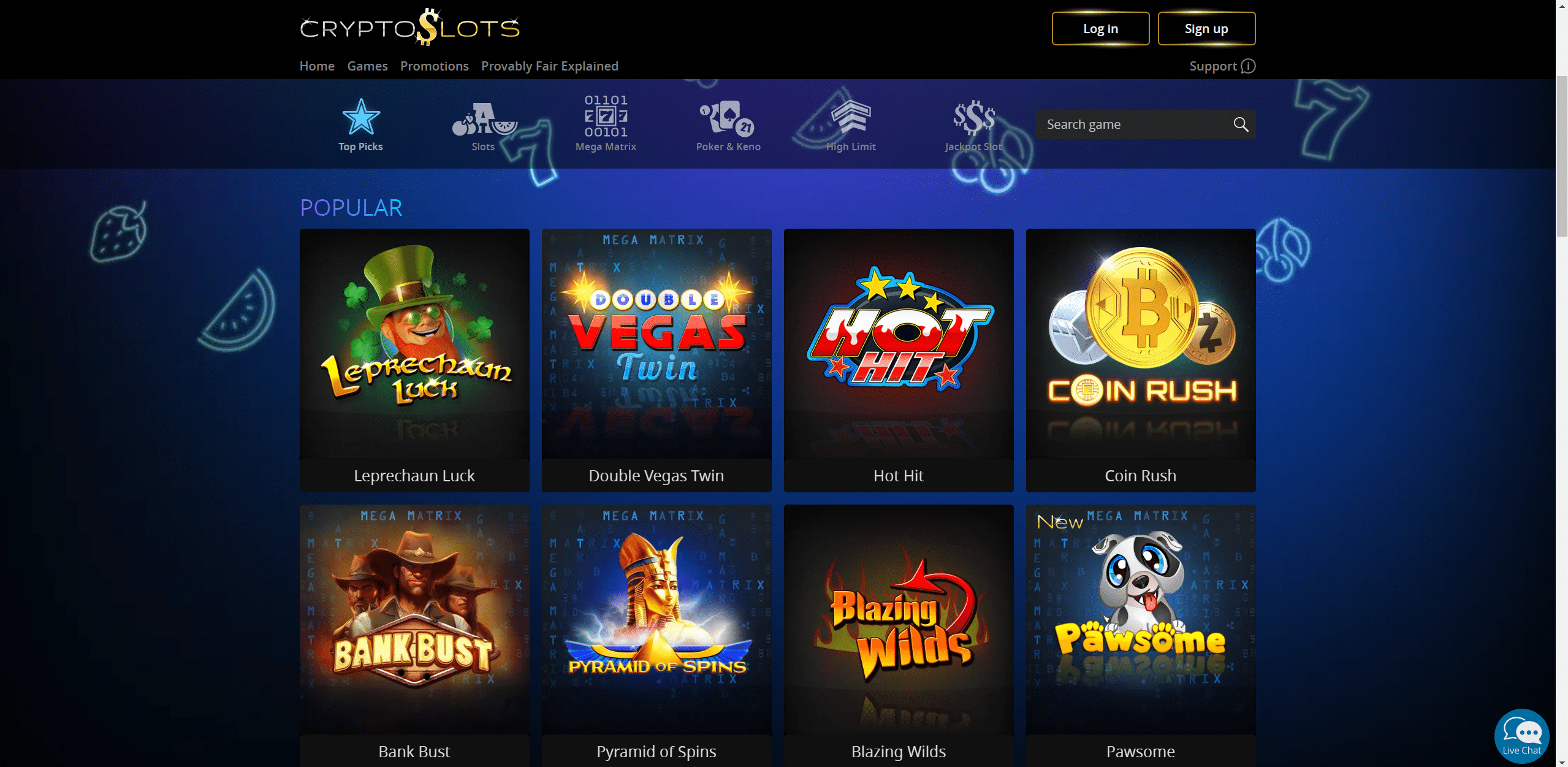Click the search magnifier icon
1568x767 pixels.
tap(1241, 124)
